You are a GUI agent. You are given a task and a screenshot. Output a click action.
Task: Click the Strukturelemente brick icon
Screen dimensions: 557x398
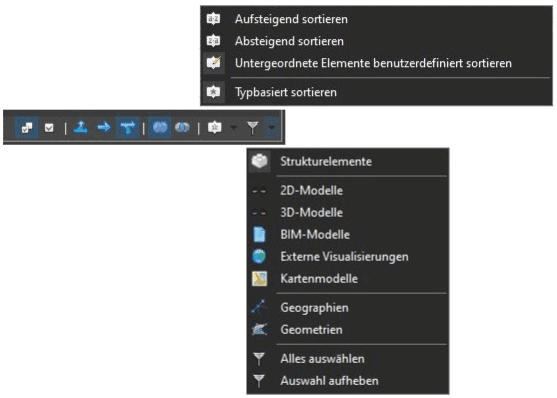(x=259, y=161)
